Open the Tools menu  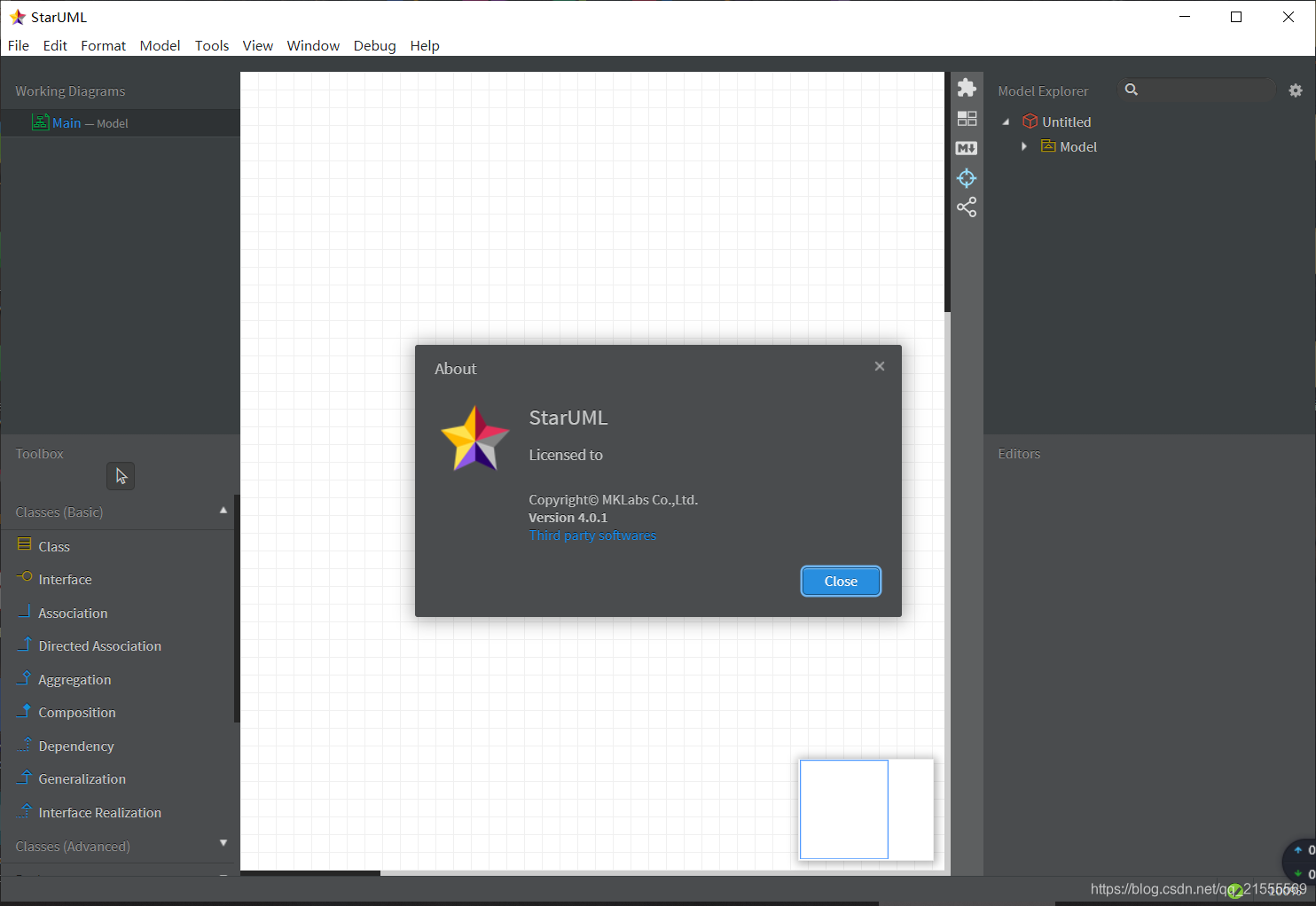point(212,45)
